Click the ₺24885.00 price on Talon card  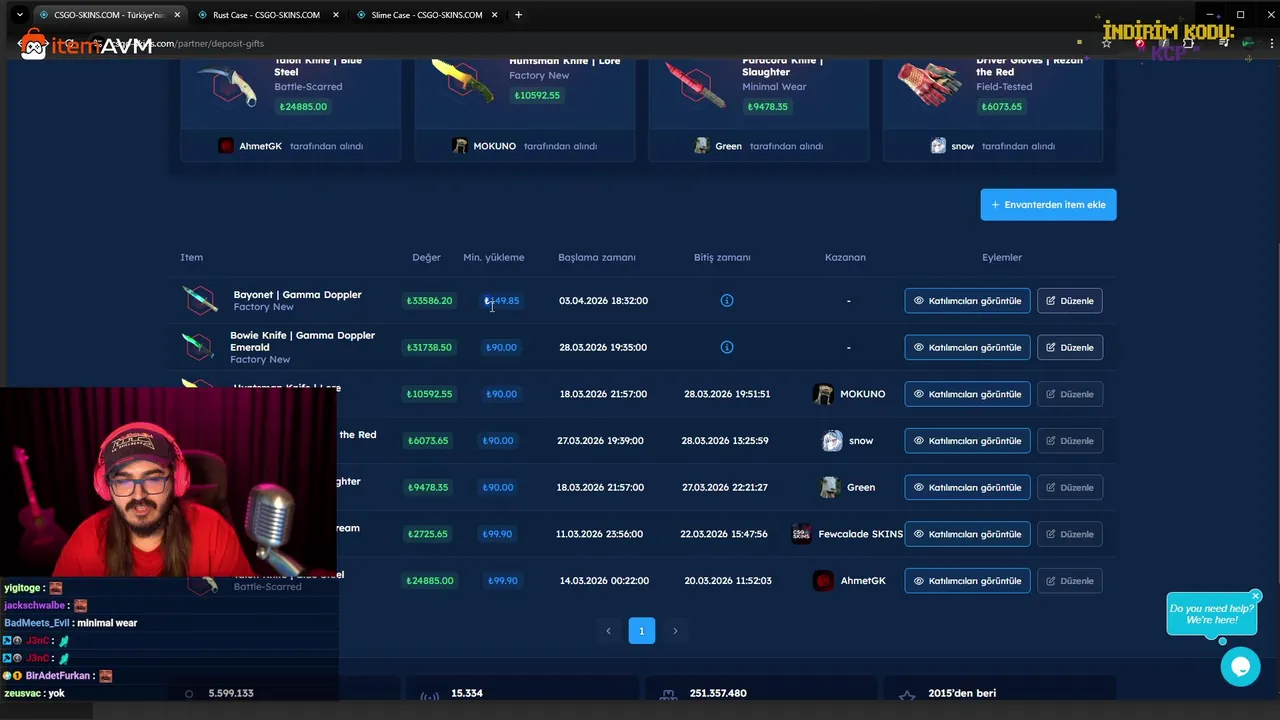point(303,107)
